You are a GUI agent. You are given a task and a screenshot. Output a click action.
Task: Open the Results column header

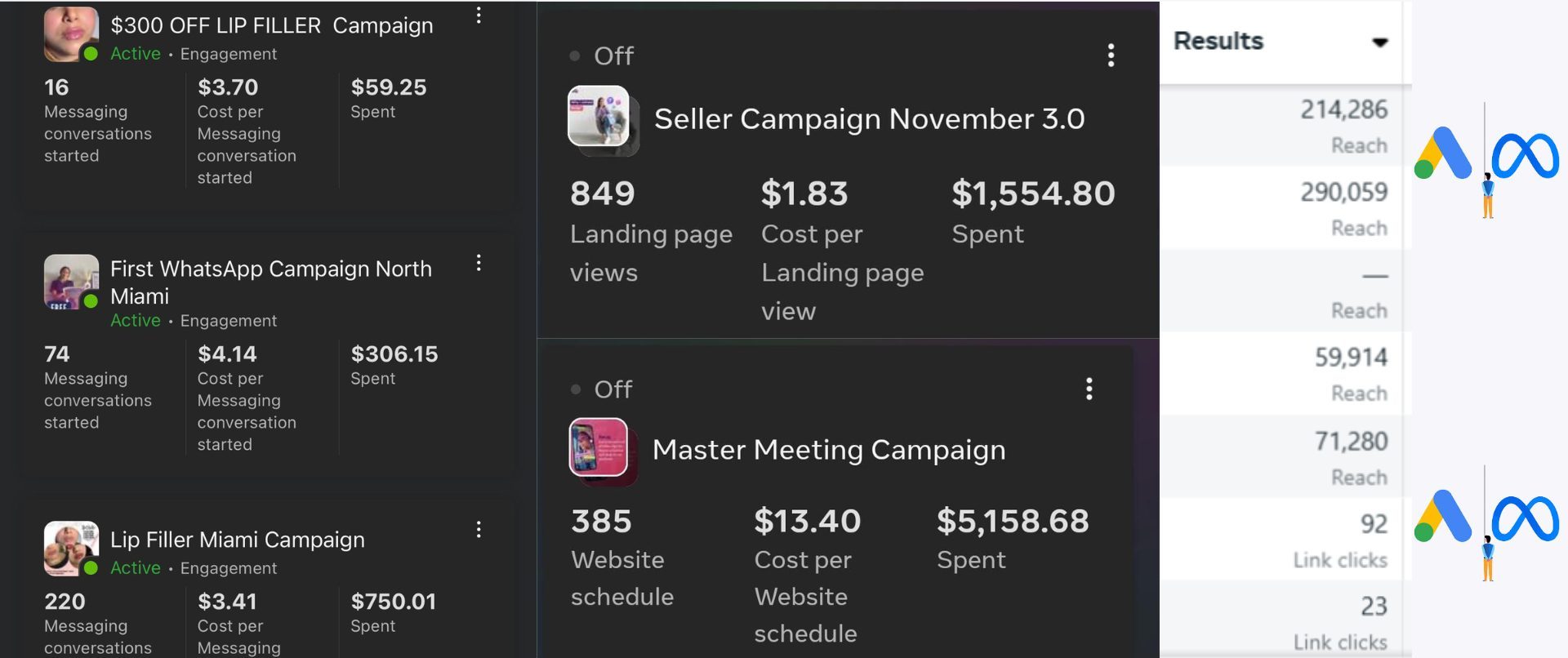[1218, 41]
